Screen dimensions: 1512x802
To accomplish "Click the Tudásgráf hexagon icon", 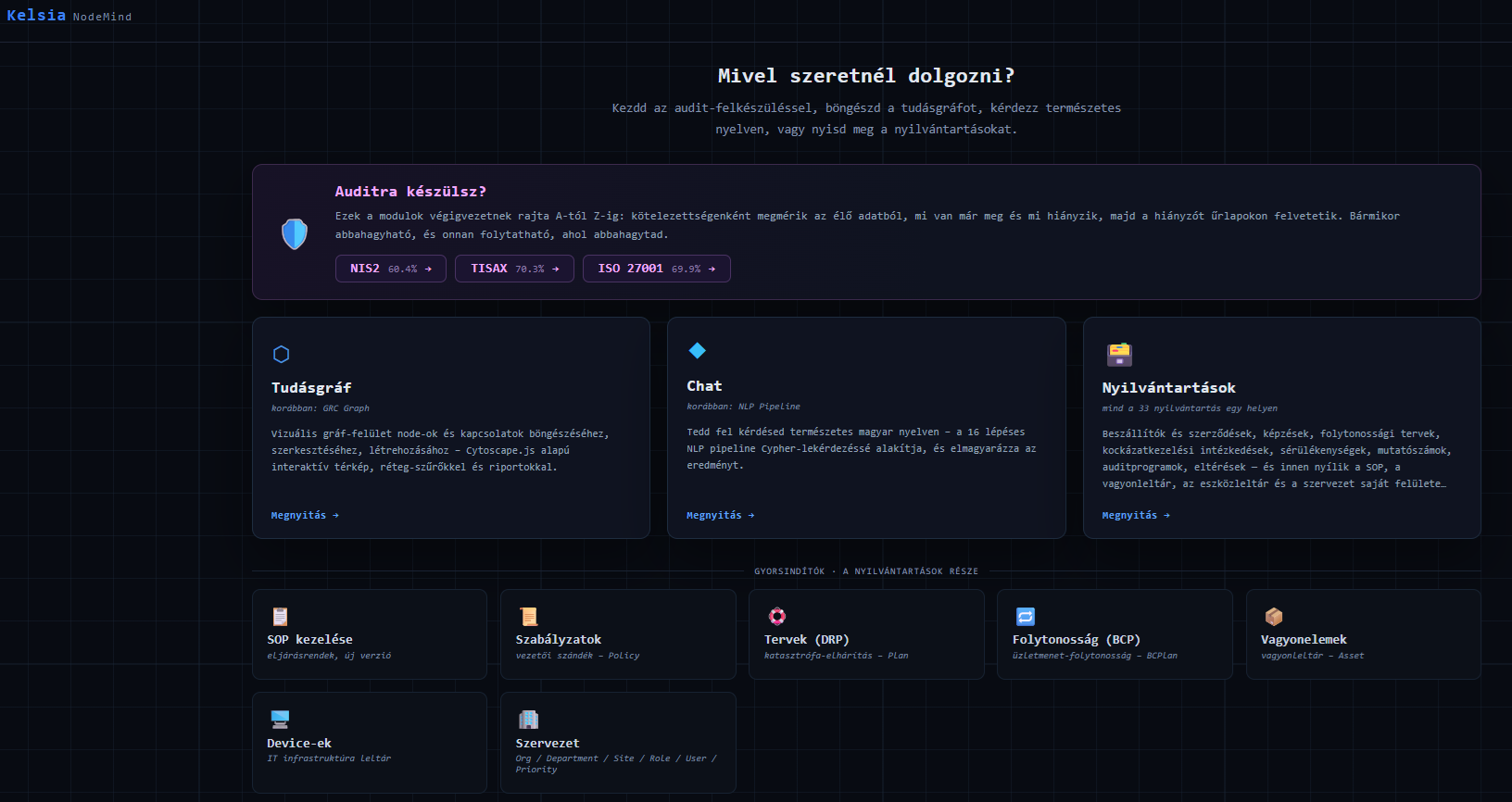I will pyautogui.click(x=282, y=354).
